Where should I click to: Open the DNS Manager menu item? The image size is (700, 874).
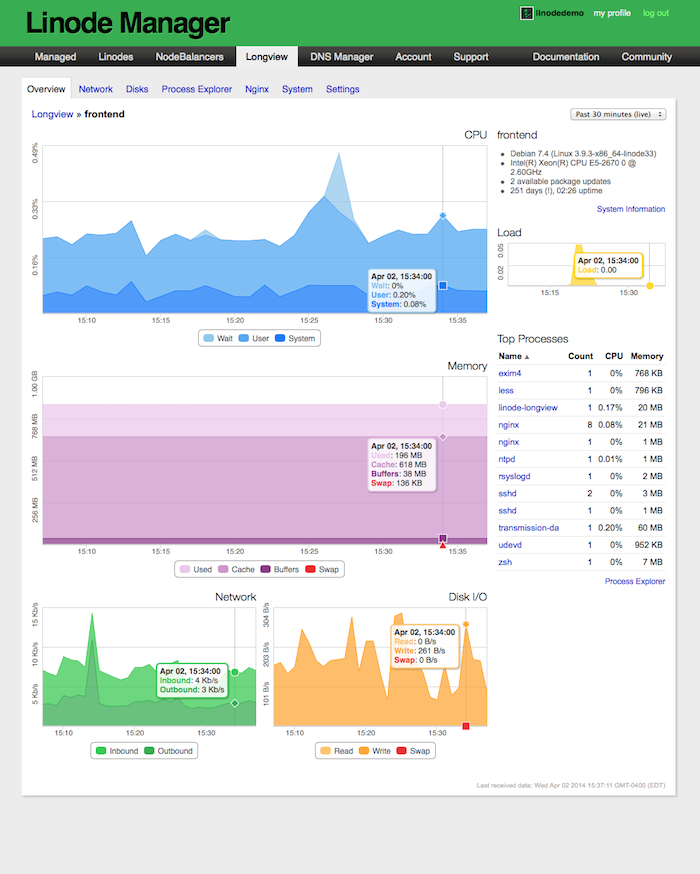[341, 57]
